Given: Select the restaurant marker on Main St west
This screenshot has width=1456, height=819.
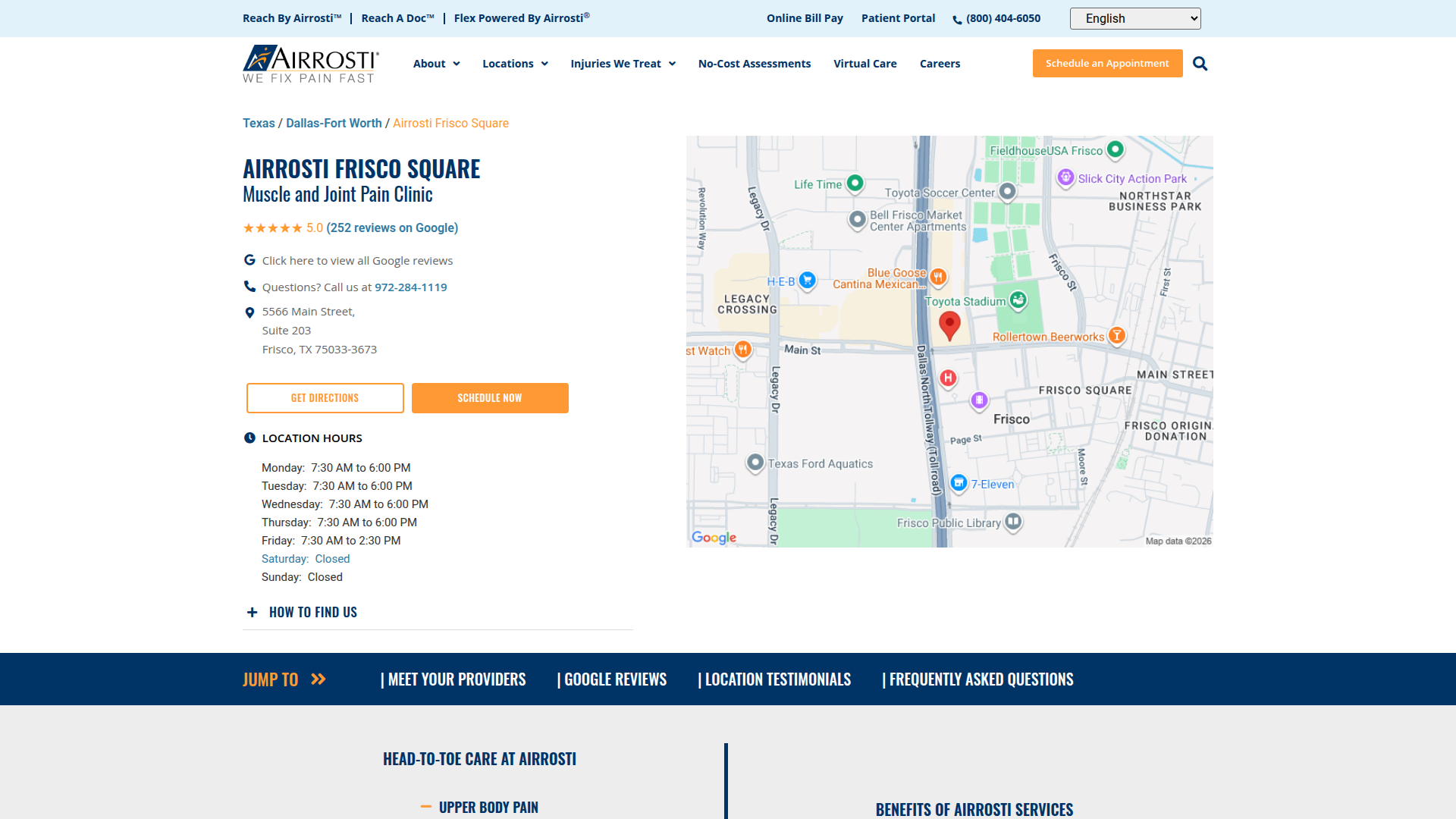Looking at the screenshot, I should point(743,350).
